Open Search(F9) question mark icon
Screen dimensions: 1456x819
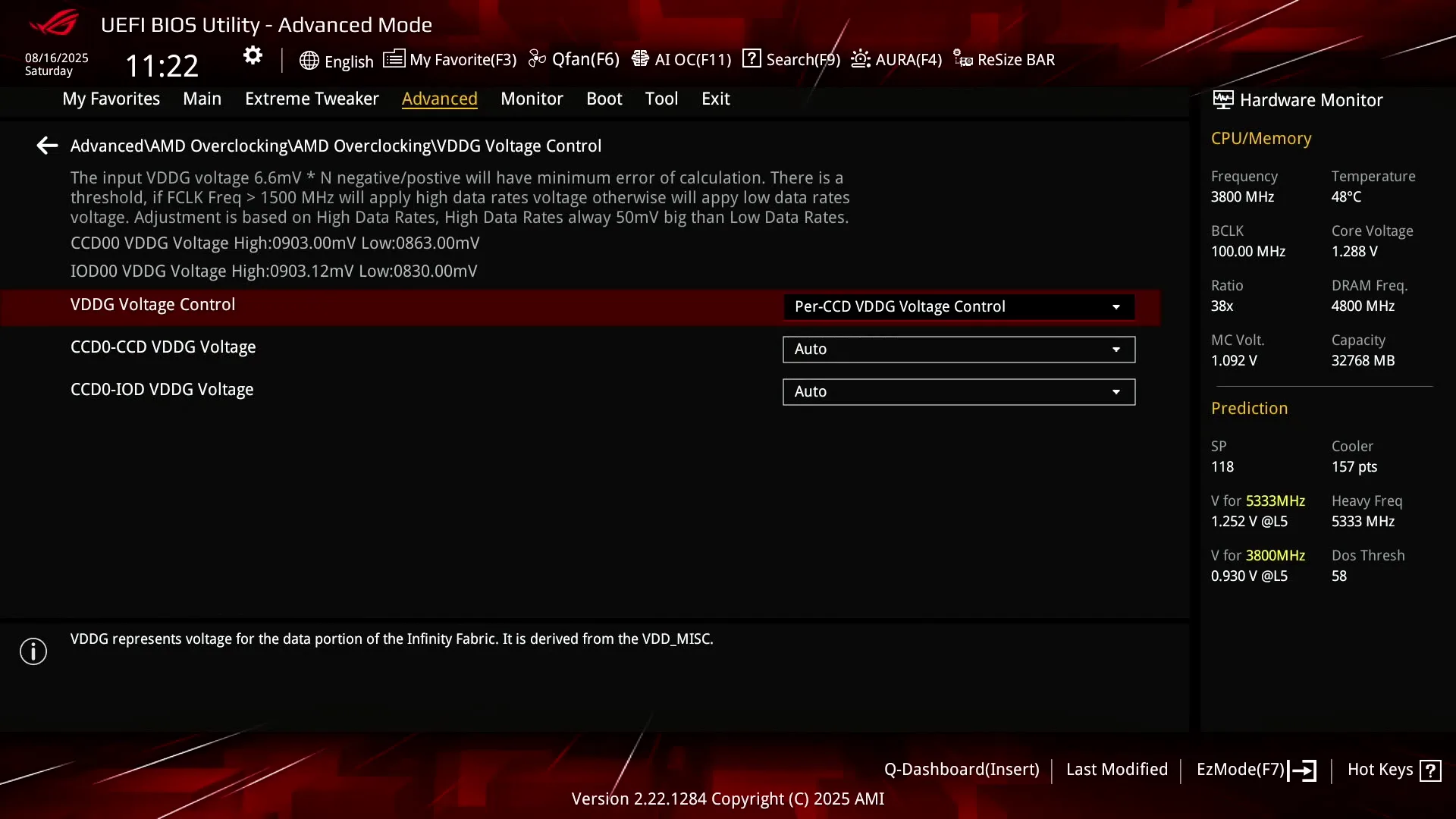752,58
